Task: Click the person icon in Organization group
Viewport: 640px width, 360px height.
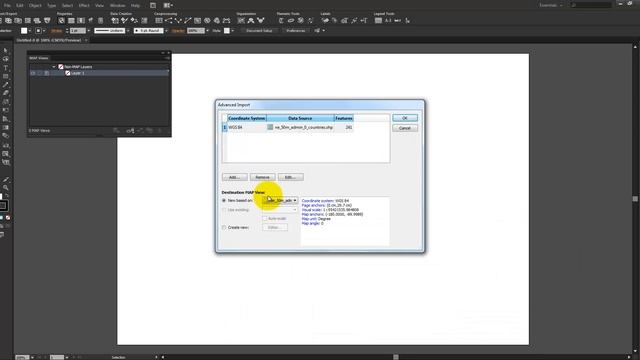Action: click(x=251, y=20)
